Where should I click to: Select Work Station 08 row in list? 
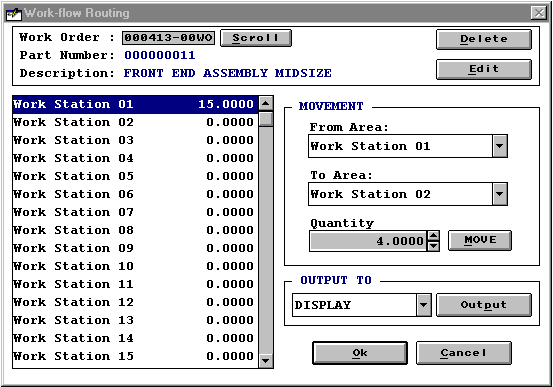coord(135,230)
